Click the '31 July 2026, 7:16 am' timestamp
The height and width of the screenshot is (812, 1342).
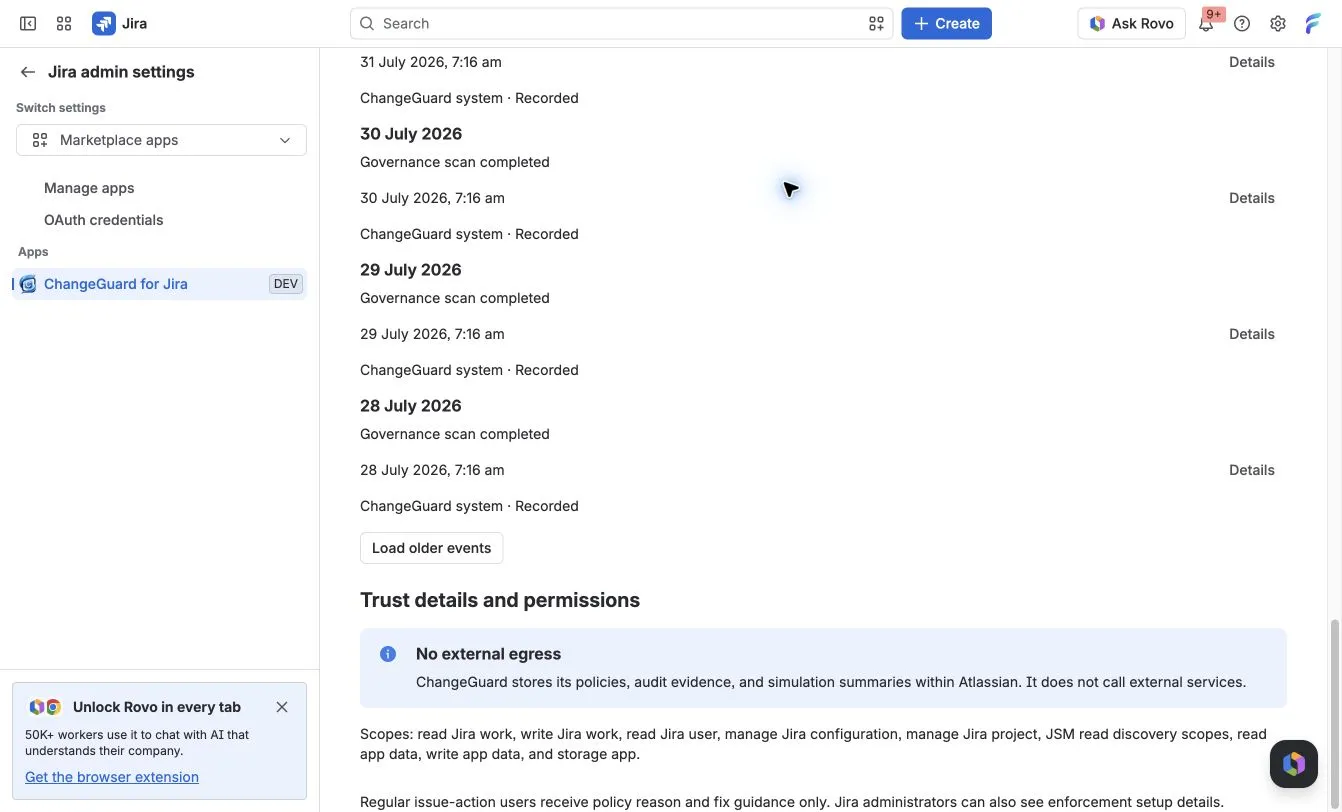(431, 62)
